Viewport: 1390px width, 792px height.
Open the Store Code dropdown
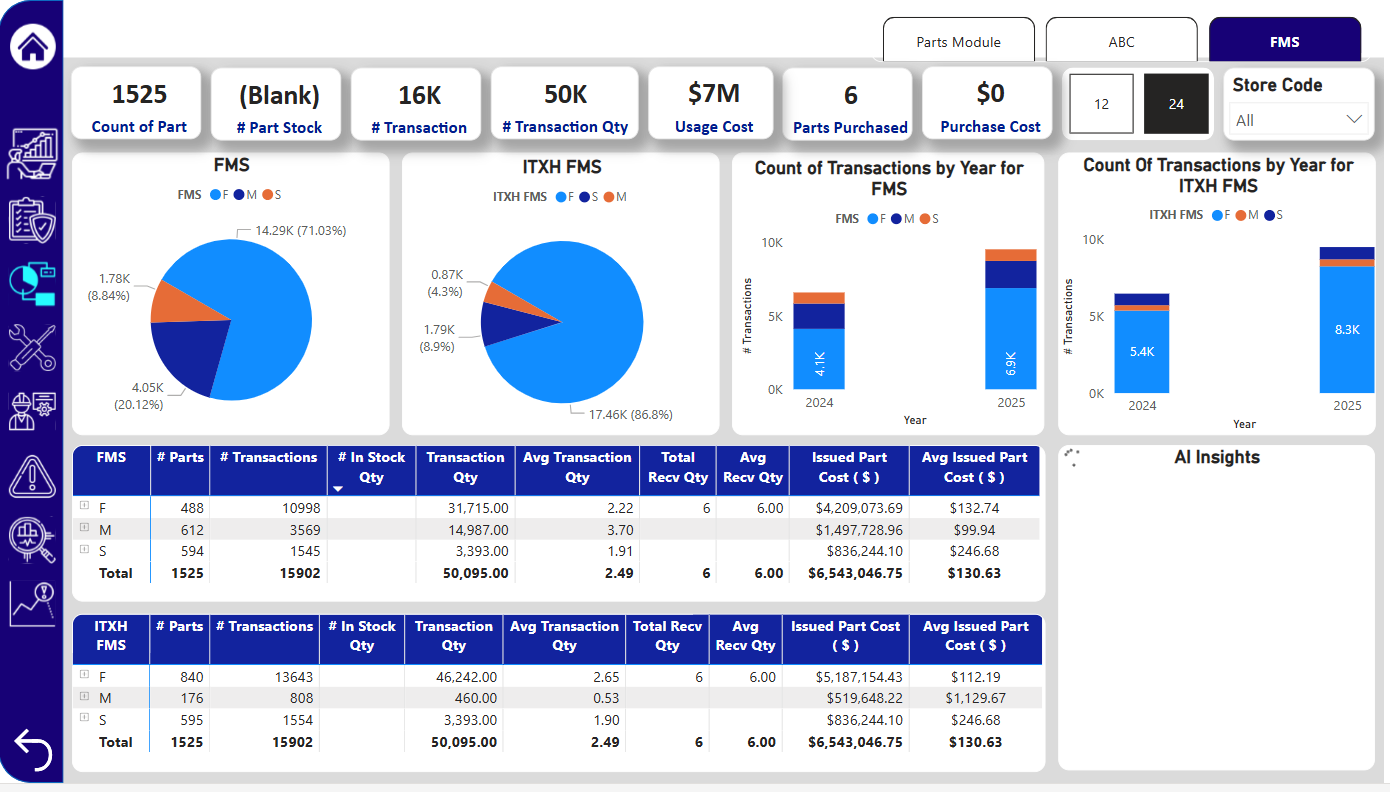coord(1298,119)
